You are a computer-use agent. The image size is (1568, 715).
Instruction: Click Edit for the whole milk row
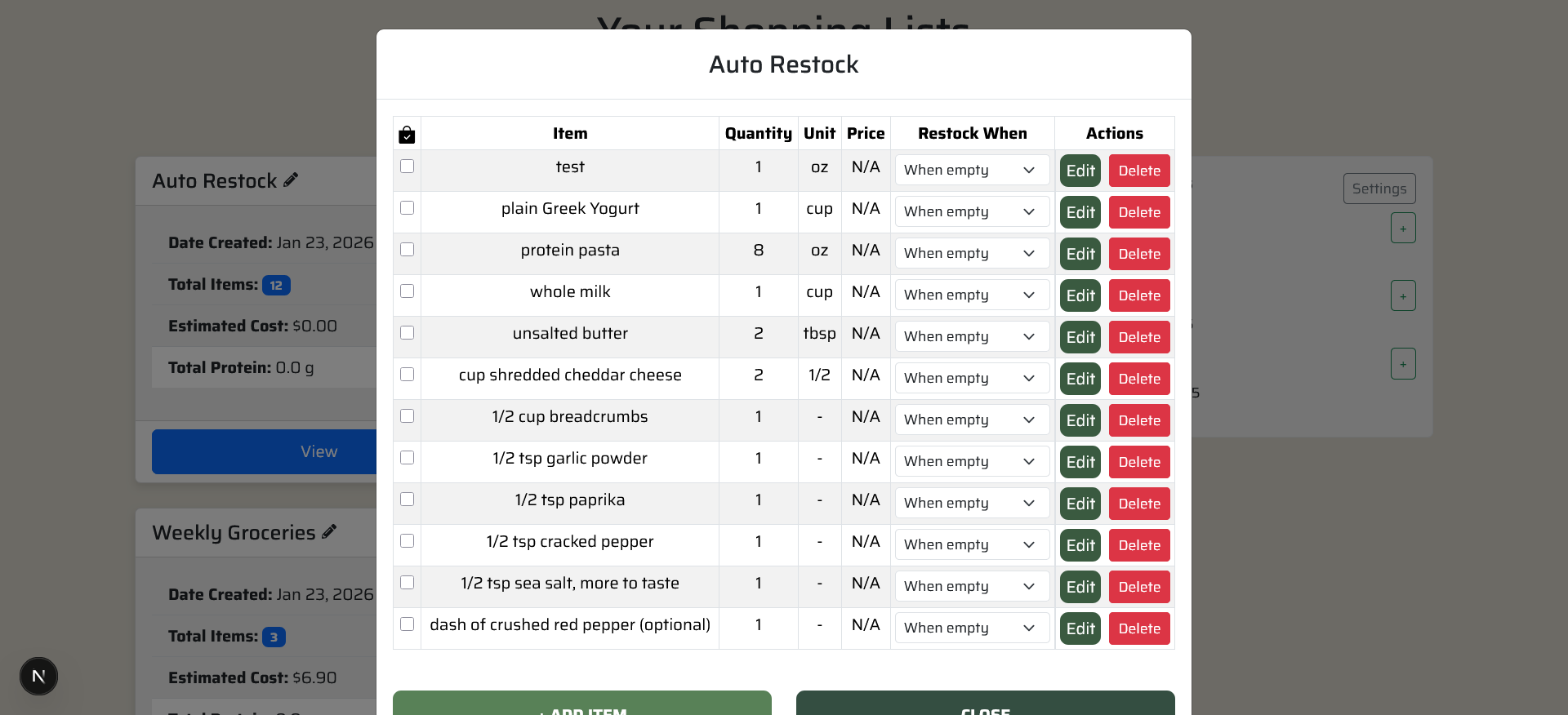tap(1080, 295)
